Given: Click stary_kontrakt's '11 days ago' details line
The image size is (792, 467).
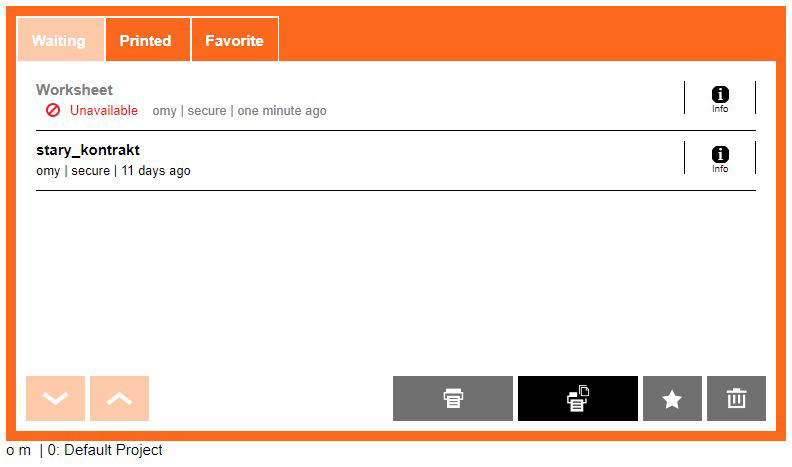Looking at the screenshot, I should tap(113, 171).
